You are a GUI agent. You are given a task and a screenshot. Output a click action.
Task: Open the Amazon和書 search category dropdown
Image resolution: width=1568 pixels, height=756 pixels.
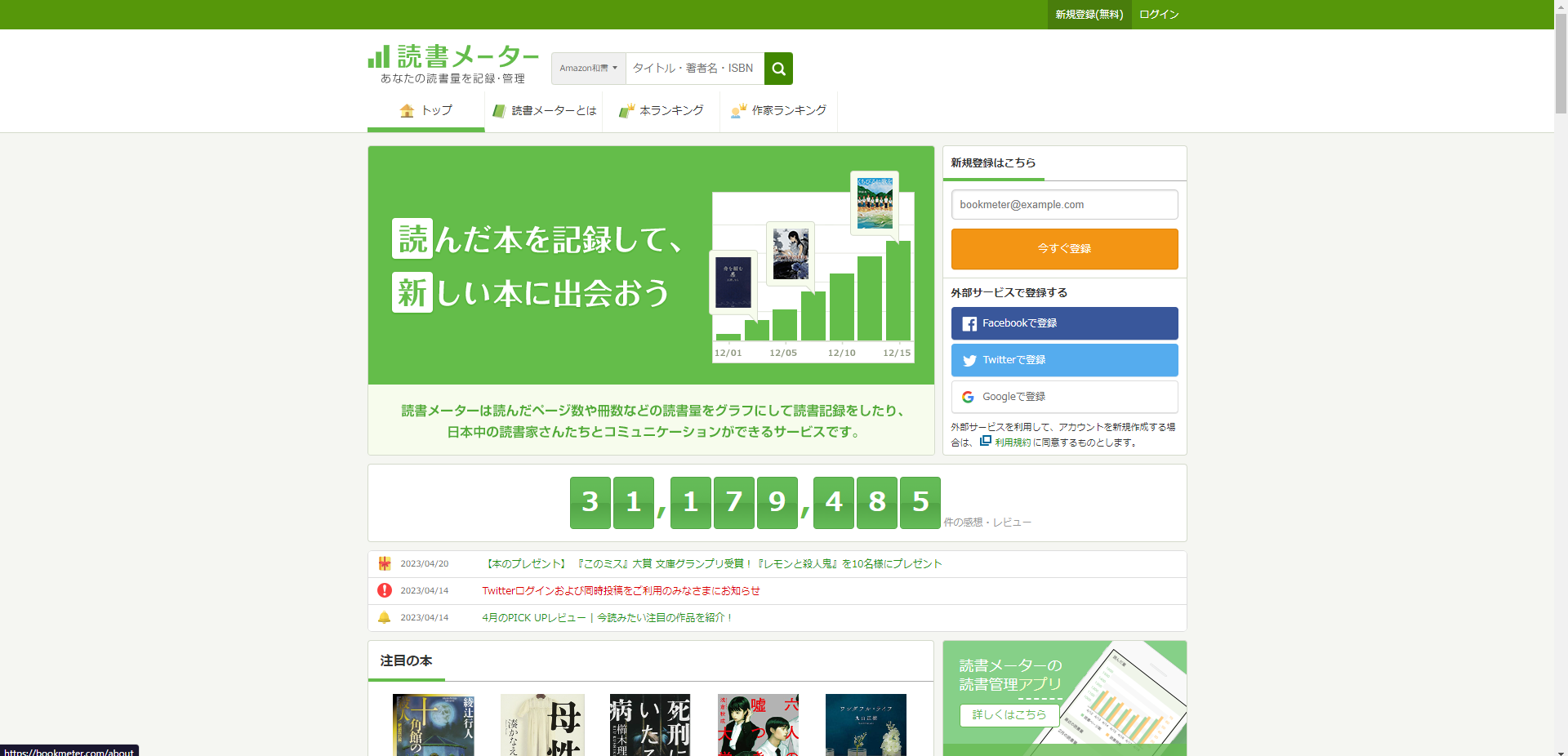point(588,69)
